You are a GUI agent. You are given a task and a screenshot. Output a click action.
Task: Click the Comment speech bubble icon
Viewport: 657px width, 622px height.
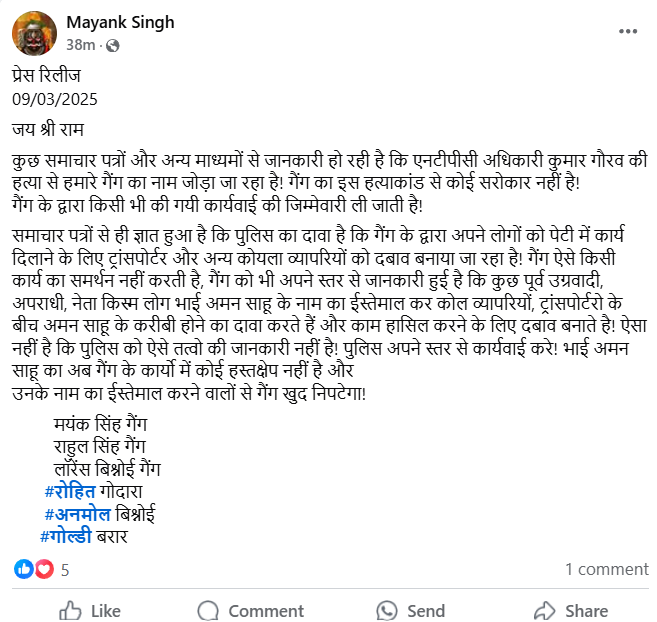pos(208,610)
